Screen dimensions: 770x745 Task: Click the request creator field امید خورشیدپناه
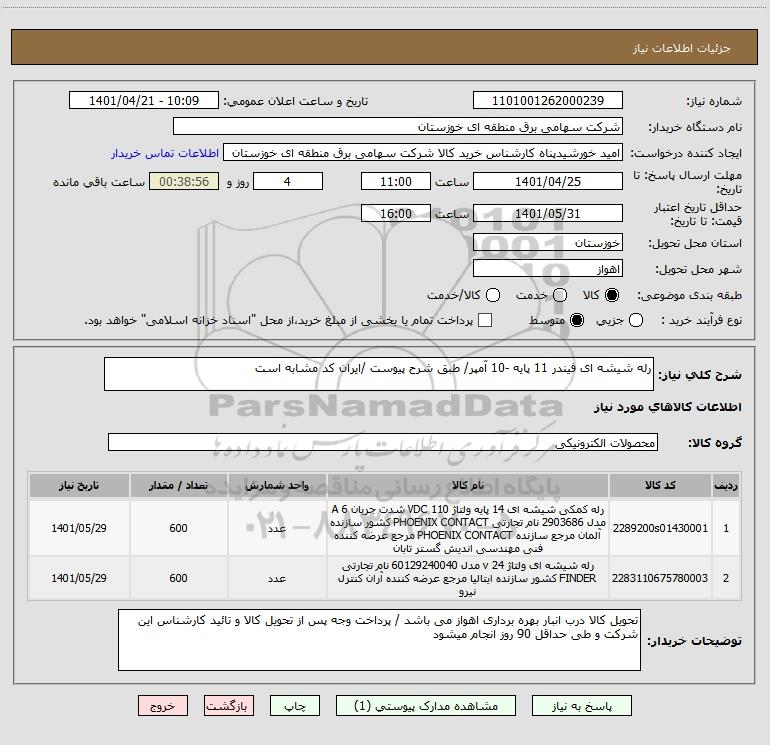pyautogui.click(x=423, y=153)
